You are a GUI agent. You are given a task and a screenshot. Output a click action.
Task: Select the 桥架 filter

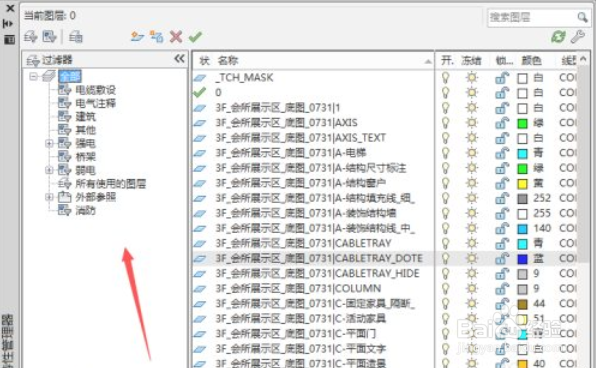(x=86, y=157)
